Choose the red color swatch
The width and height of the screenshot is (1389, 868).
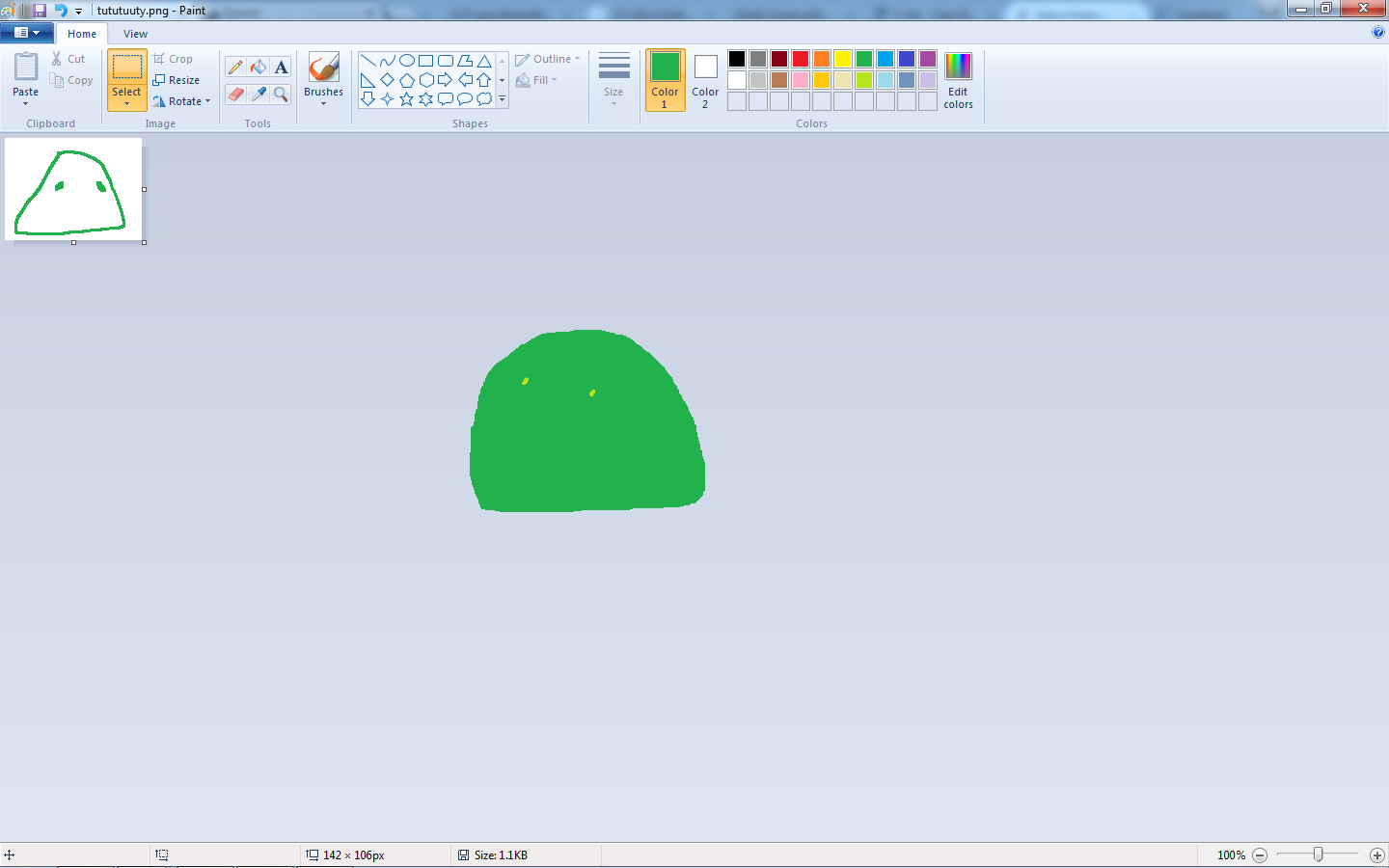[x=801, y=59]
